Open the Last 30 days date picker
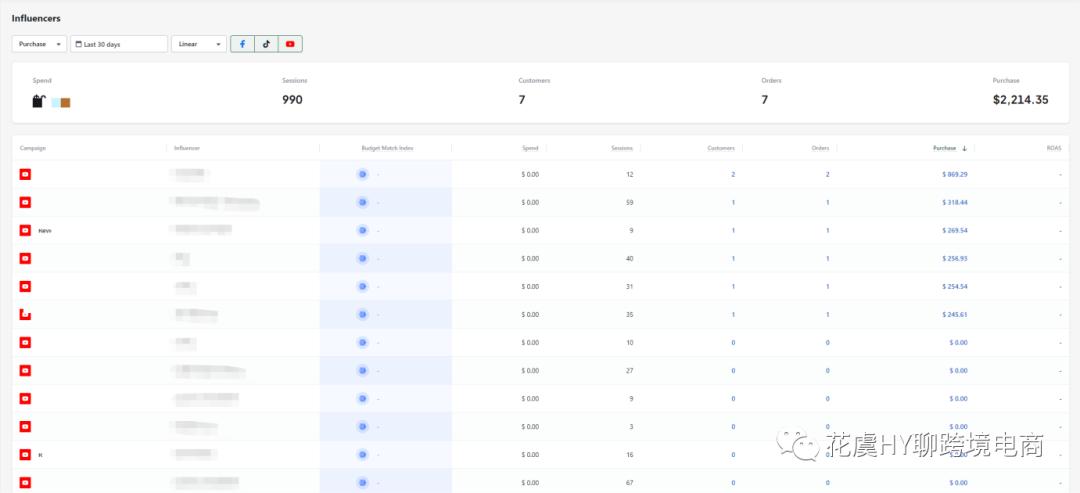 (119, 44)
